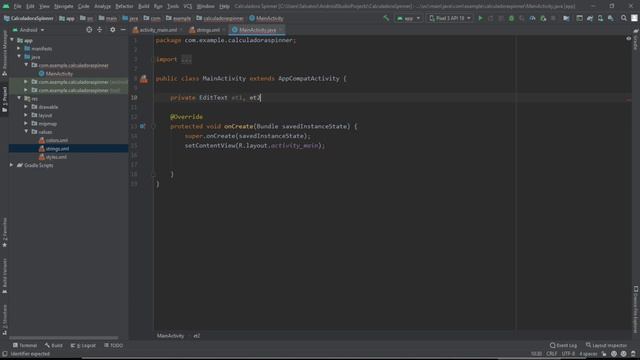Click the override gutter icon next to onCreate
Screen dimensions: 640x360
pos(142,126)
